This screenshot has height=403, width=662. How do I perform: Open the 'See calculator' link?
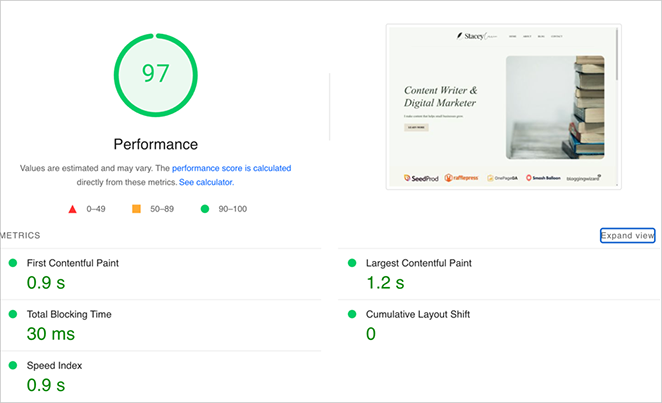click(x=206, y=183)
